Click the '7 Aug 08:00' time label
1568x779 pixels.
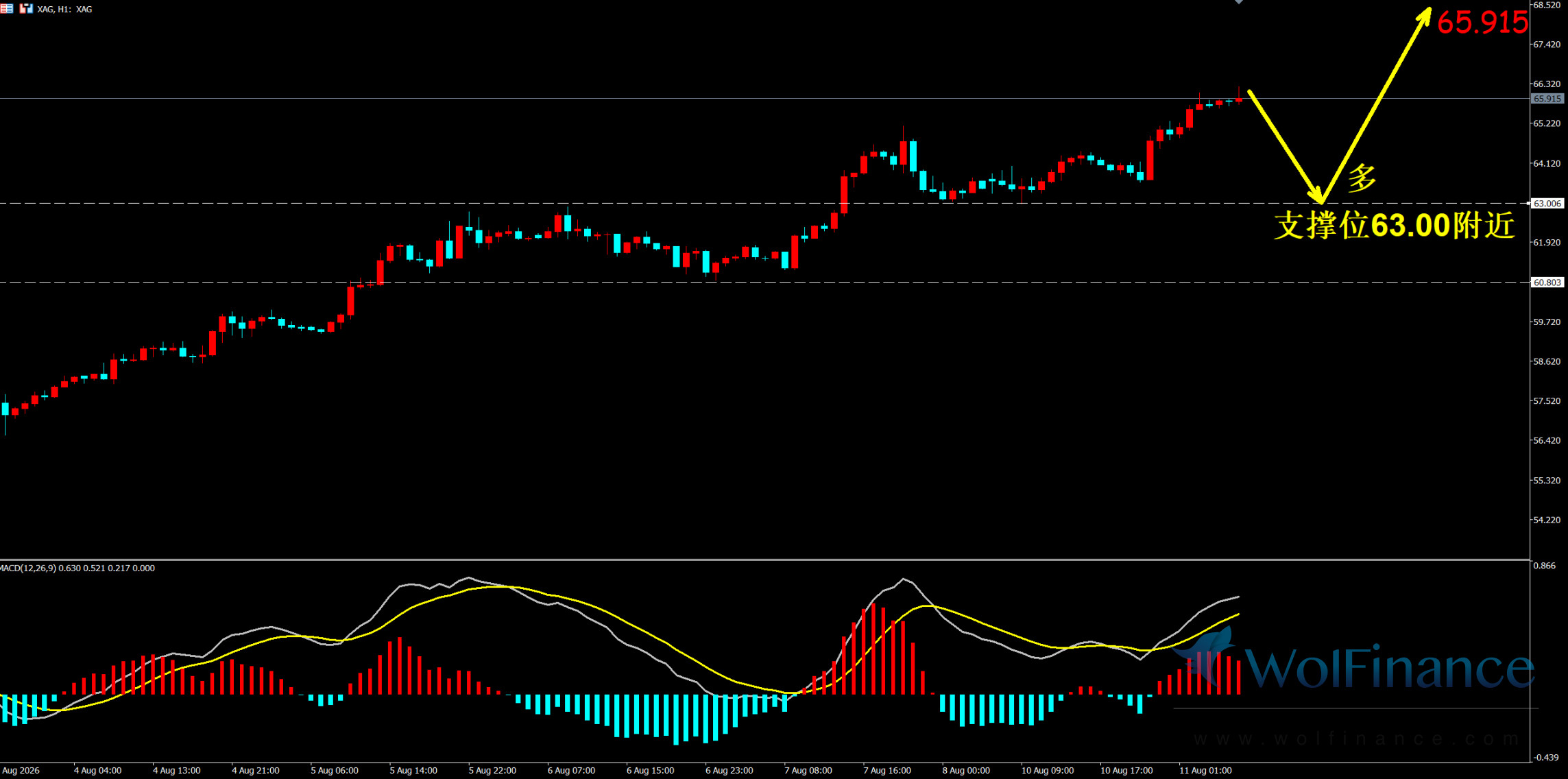tap(808, 771)
